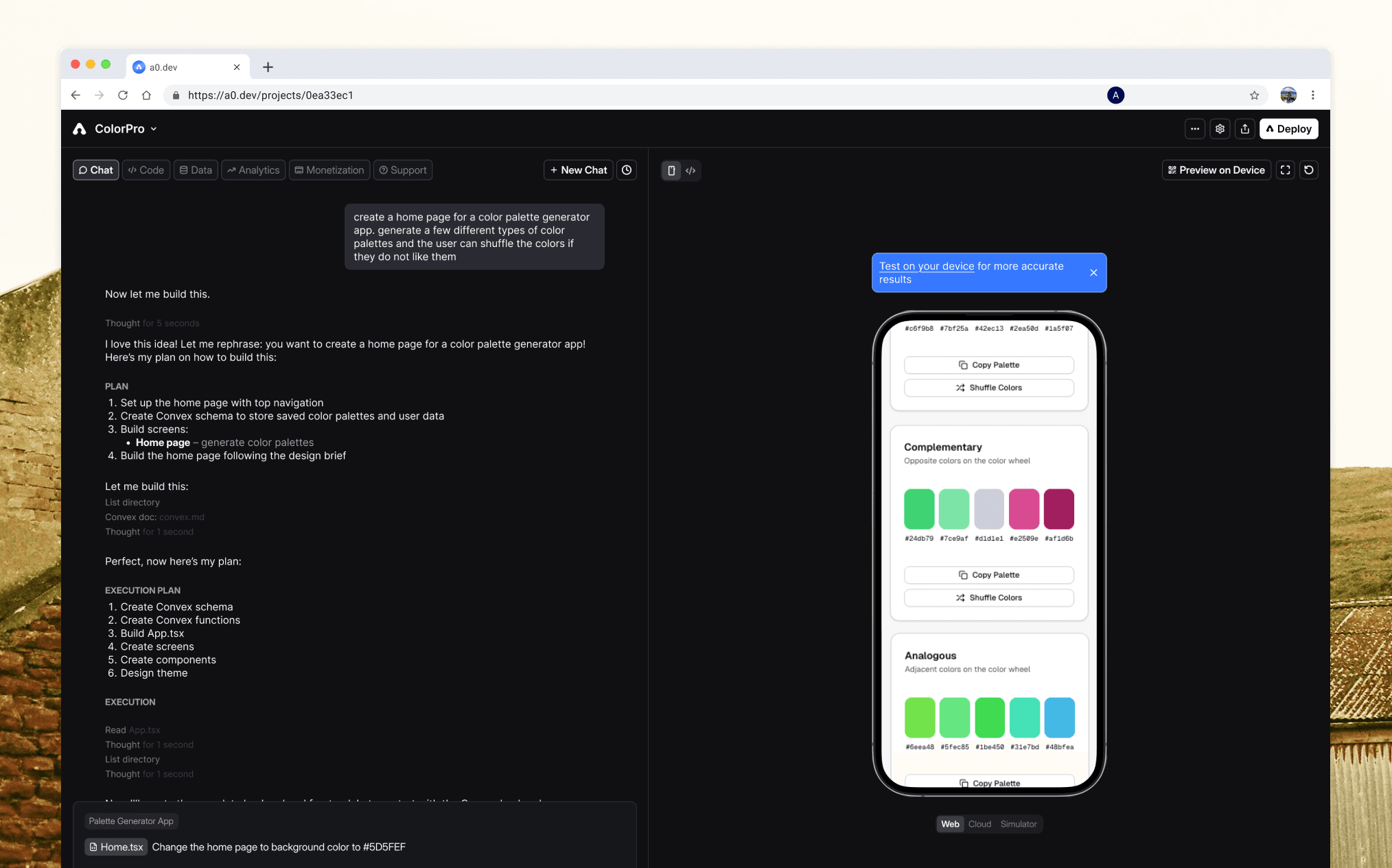Click the share/export icon beside Deploy
This screenshot has height=868, width=1392.
point(1244,129)
